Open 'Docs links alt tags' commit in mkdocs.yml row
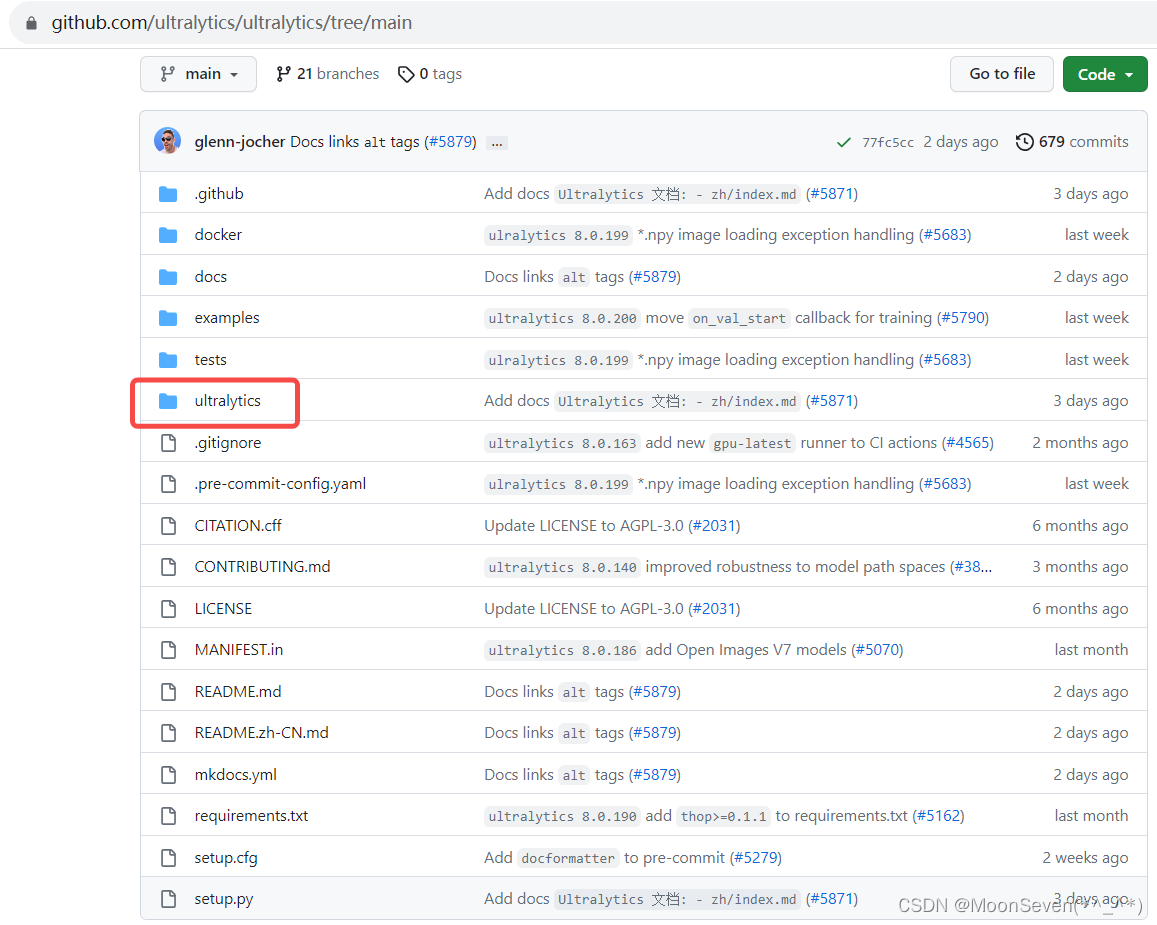Image resolution: width=1157 pixels, height=925 pixels. 553,775
